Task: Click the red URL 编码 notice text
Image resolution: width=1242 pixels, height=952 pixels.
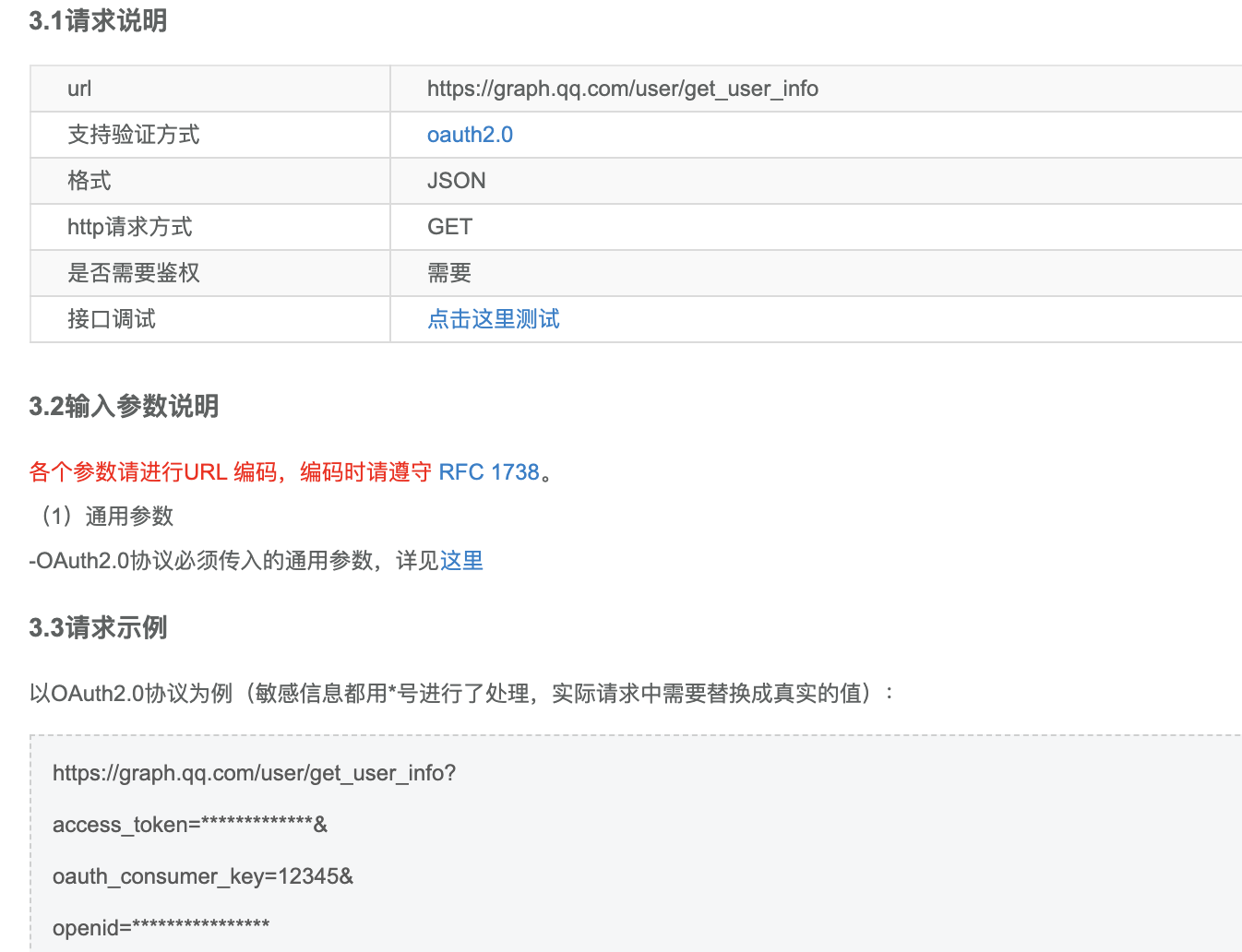Action: [231, 472]
